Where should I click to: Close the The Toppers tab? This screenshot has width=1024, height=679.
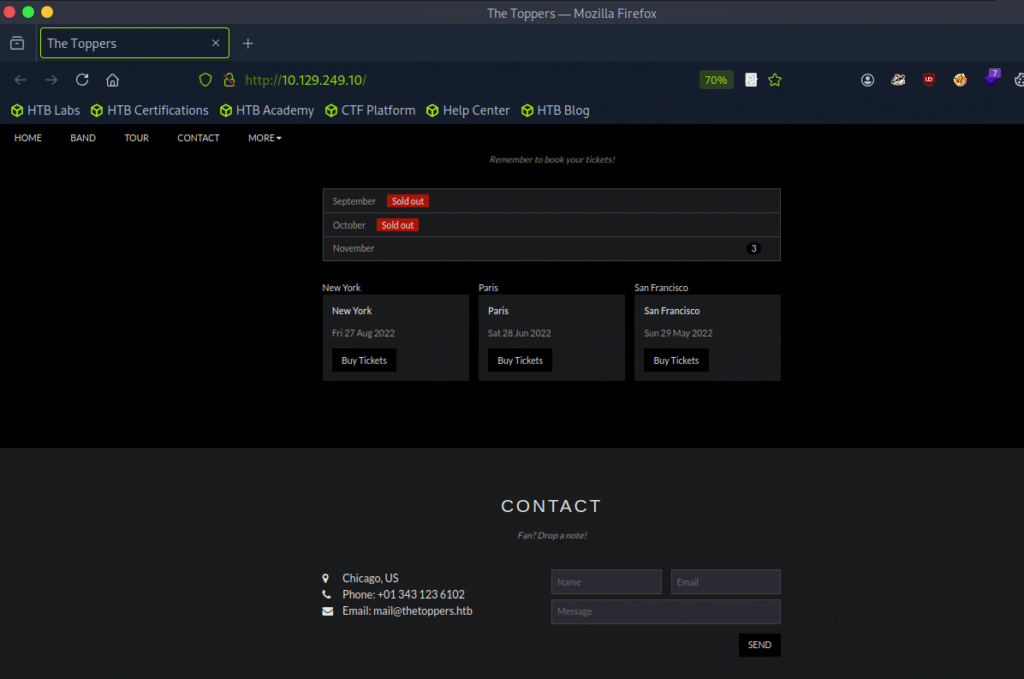[216, 43]
